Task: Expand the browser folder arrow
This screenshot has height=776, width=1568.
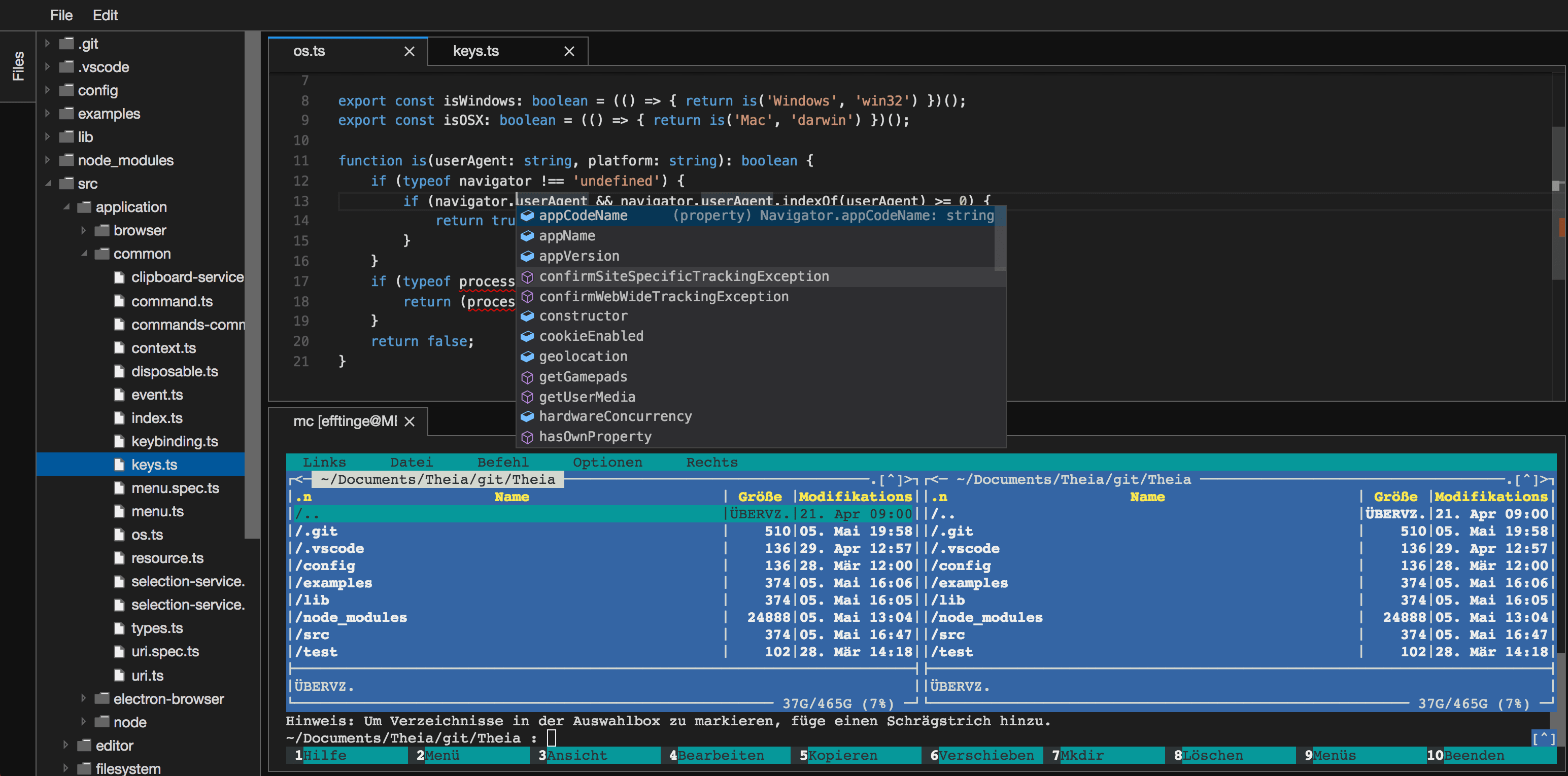Action: (x=83, y=231)
